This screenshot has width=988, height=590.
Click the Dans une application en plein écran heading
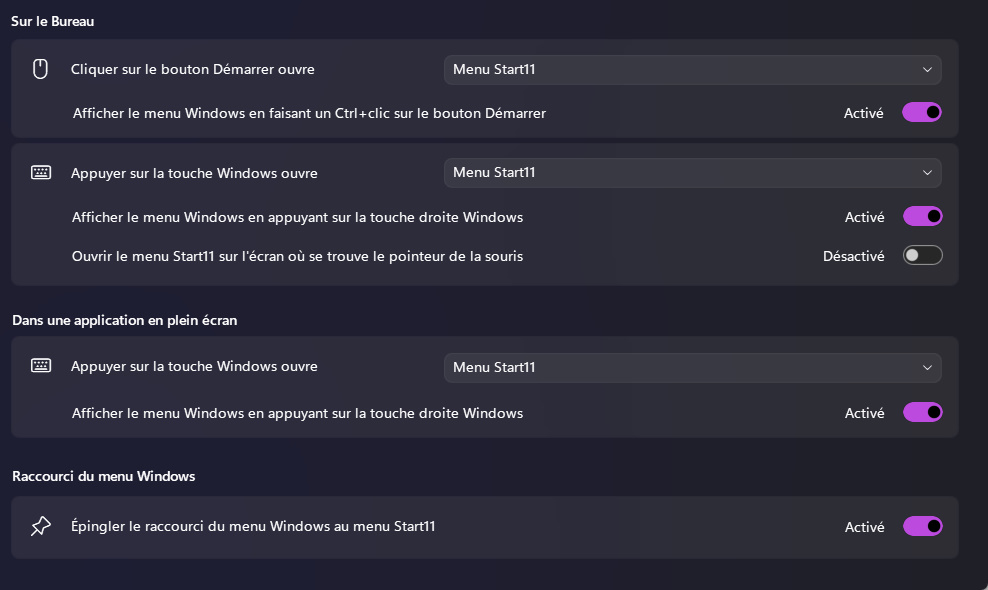click(x=124, y=320)
